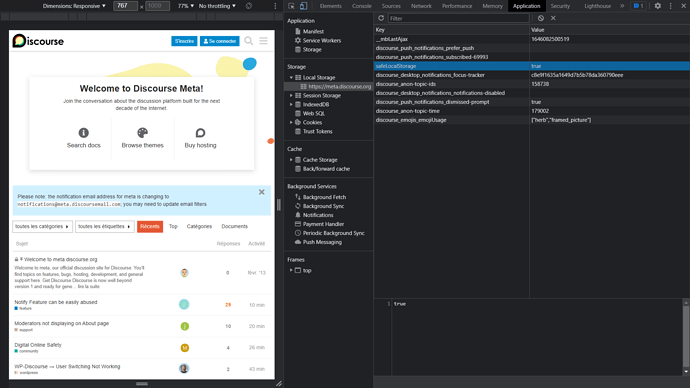Open the 77% zoom dropdown
Image resolution: width=690 pixels, height=388 pixels.
pyautogui.click(x=186, y=6)
